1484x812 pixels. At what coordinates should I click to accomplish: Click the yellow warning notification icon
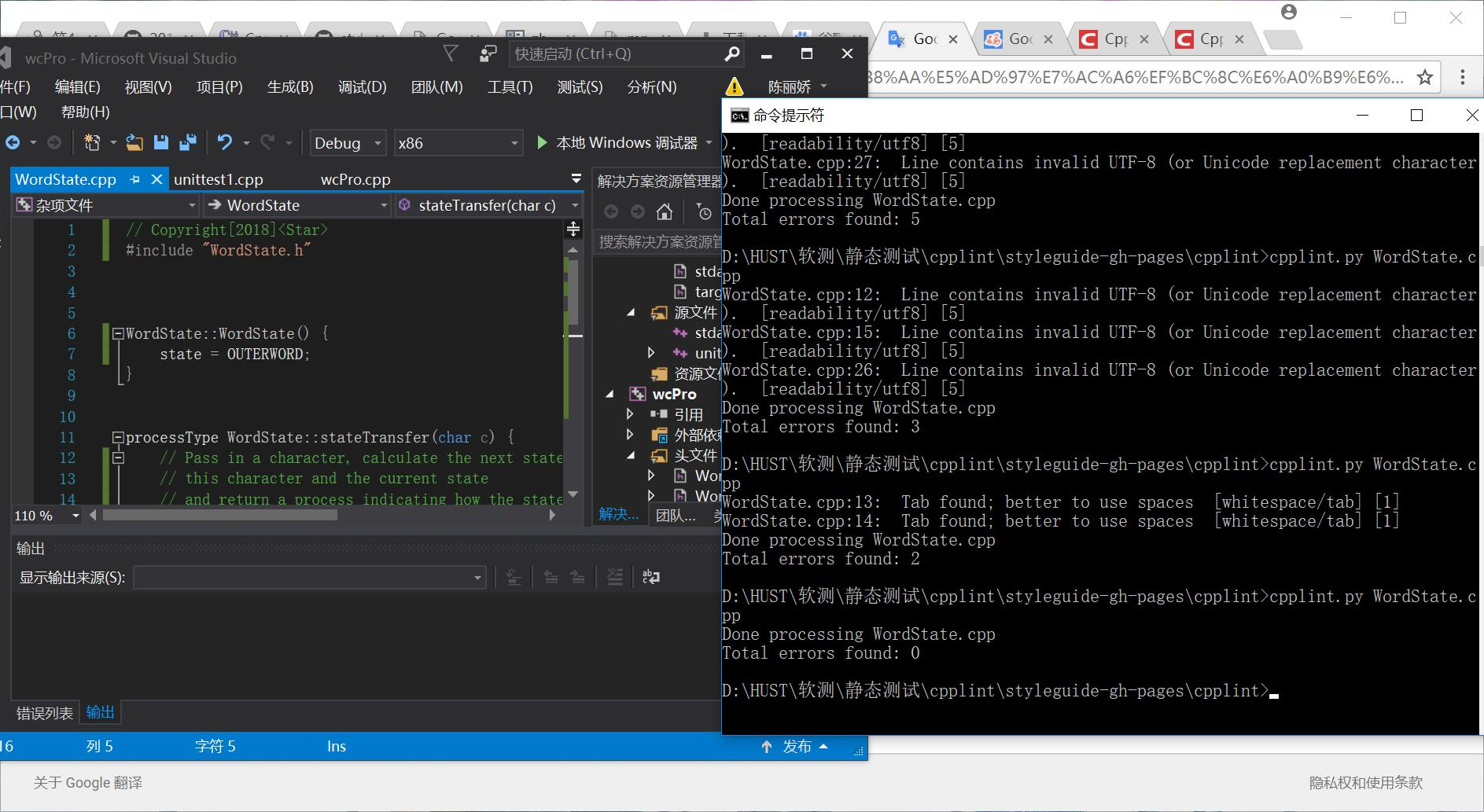(x=734, y=86)
